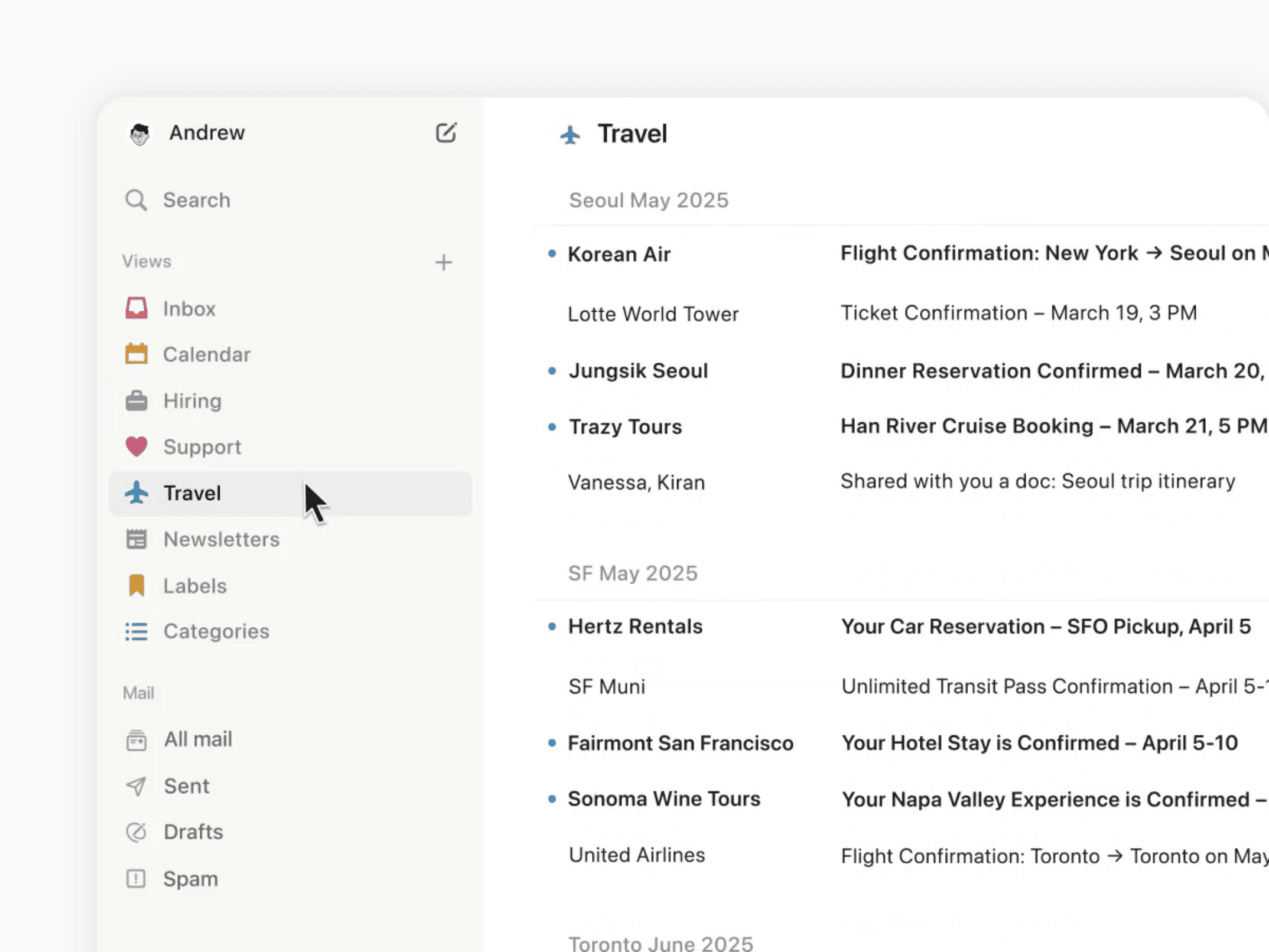Open Hertz Rentals car reservation email
This screenshot has height=952, width=1269.
tap(901, 626)
